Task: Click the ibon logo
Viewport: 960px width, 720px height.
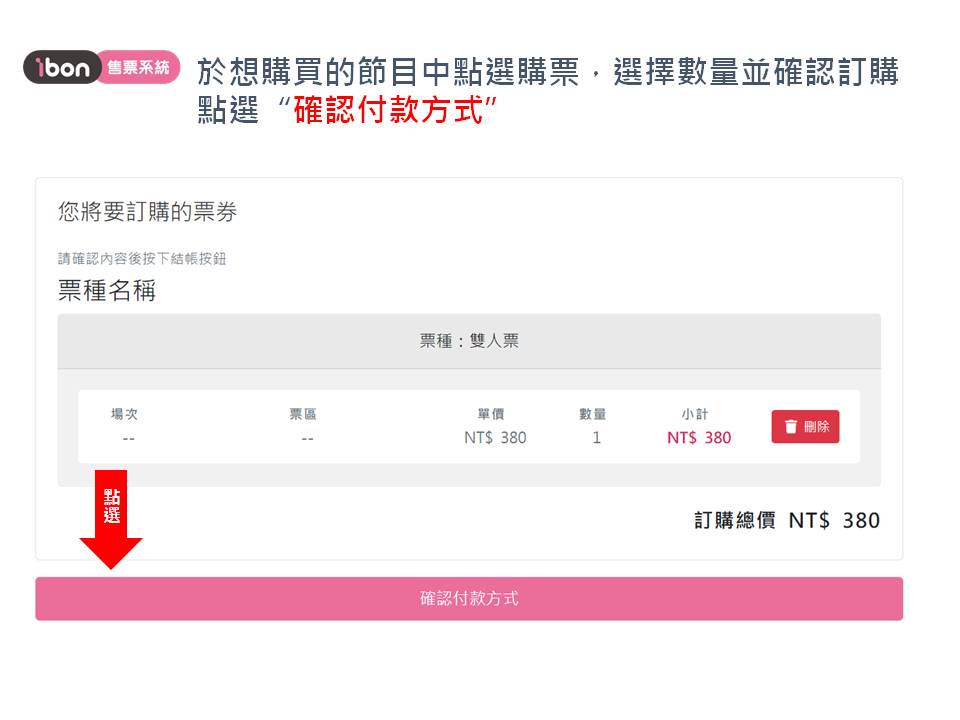Action: pos(62,67)
